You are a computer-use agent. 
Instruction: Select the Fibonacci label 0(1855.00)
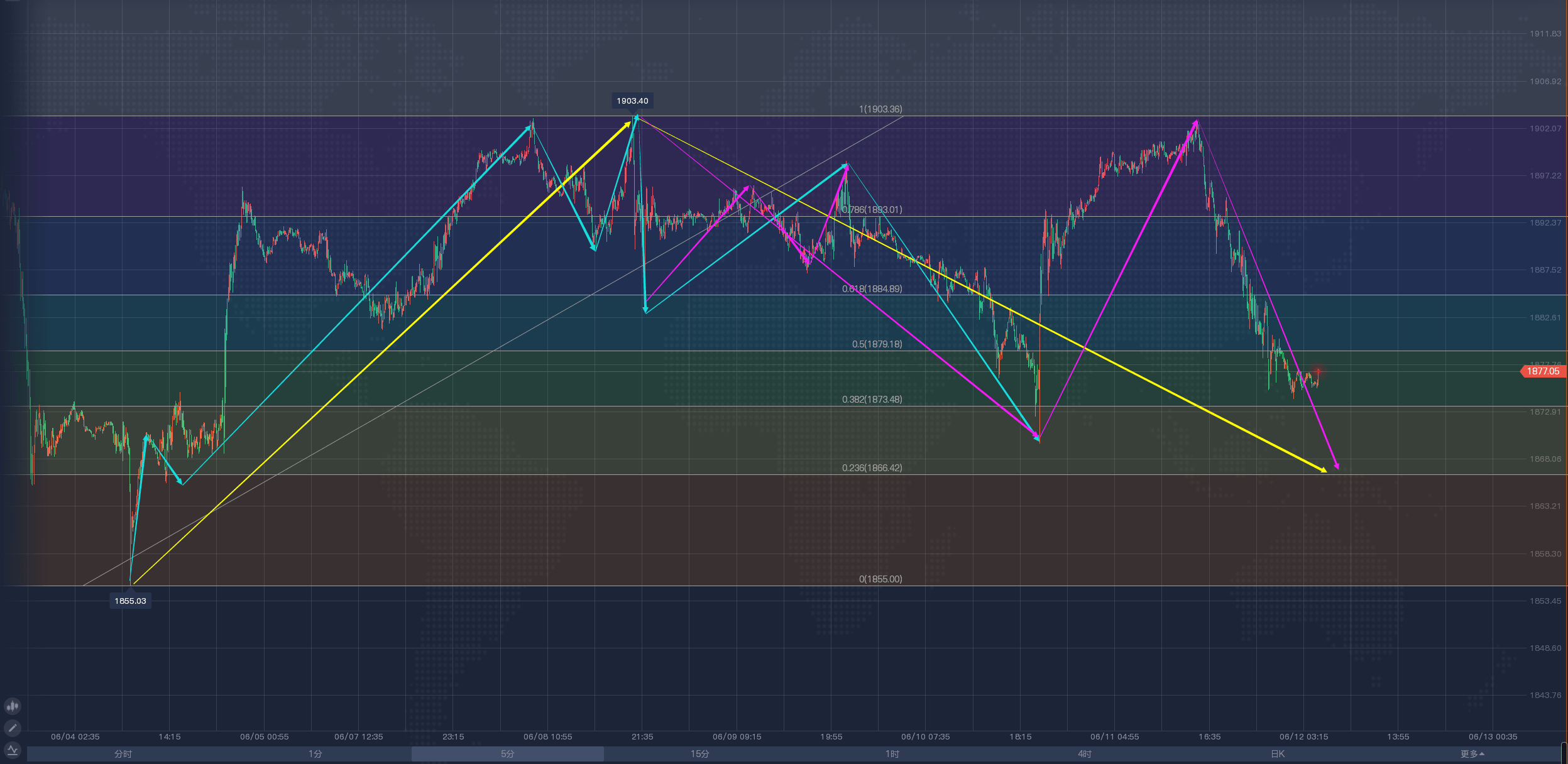(x=880, y=579)
